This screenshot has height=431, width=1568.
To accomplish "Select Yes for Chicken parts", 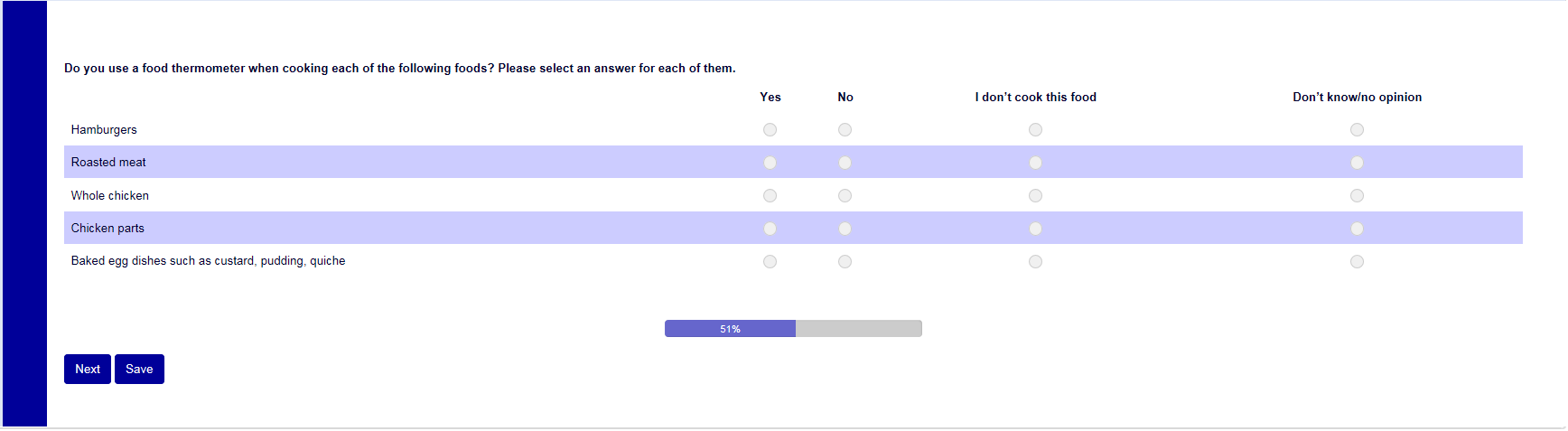I will point(770,229).
